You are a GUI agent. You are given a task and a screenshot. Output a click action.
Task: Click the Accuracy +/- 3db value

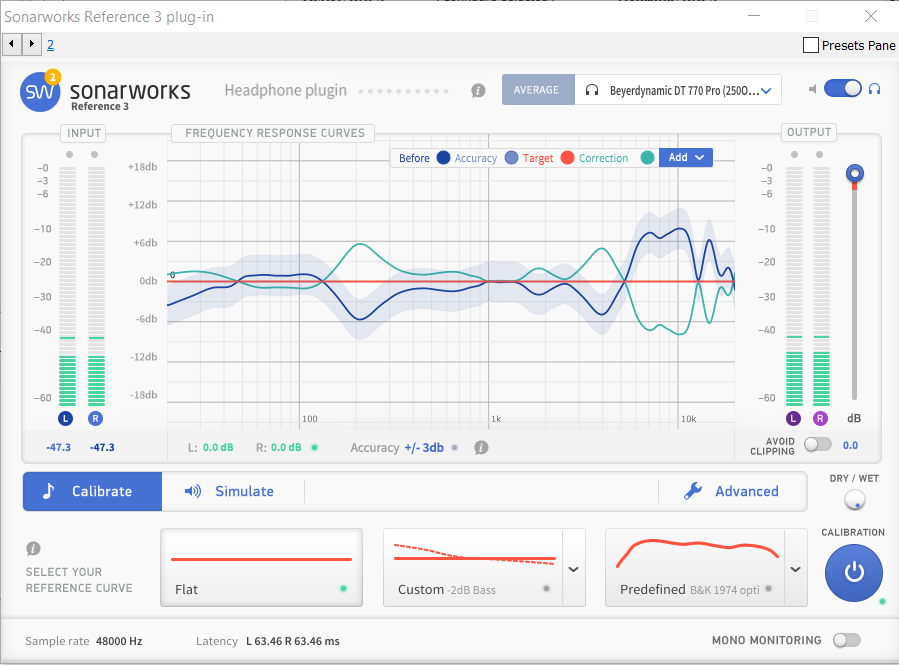click(x=424, y=448)
